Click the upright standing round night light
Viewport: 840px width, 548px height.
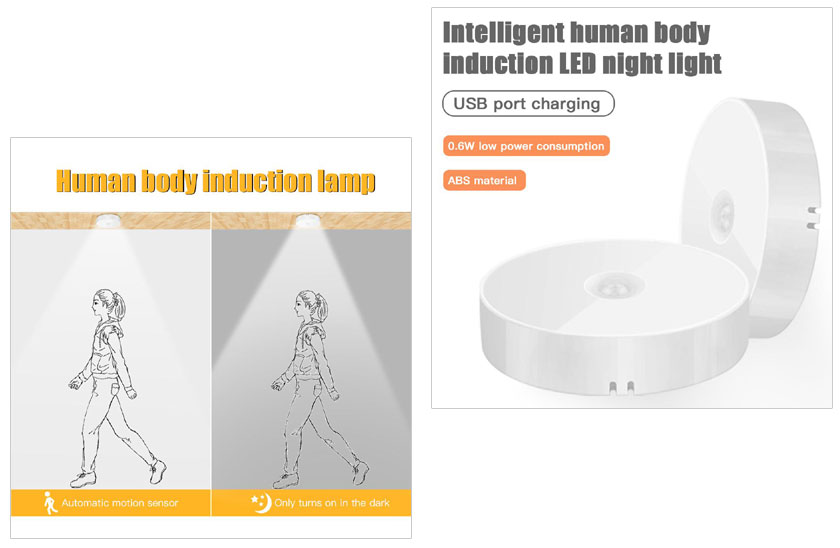[750, 217]
